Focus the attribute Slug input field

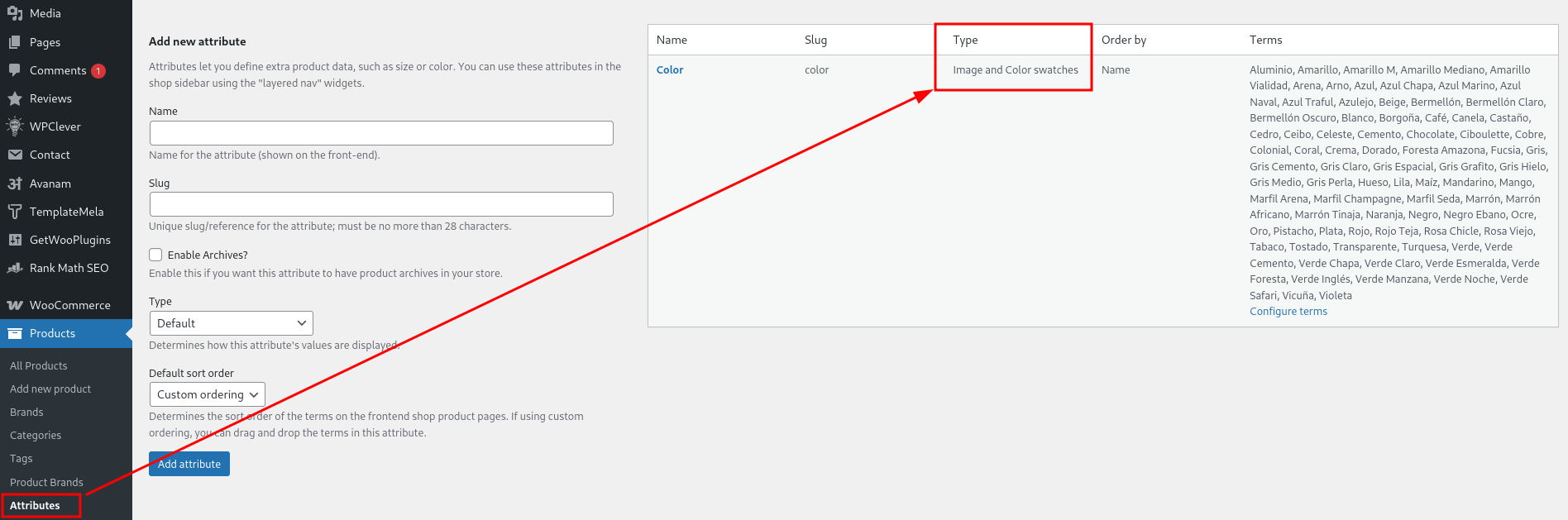[381, 204]
